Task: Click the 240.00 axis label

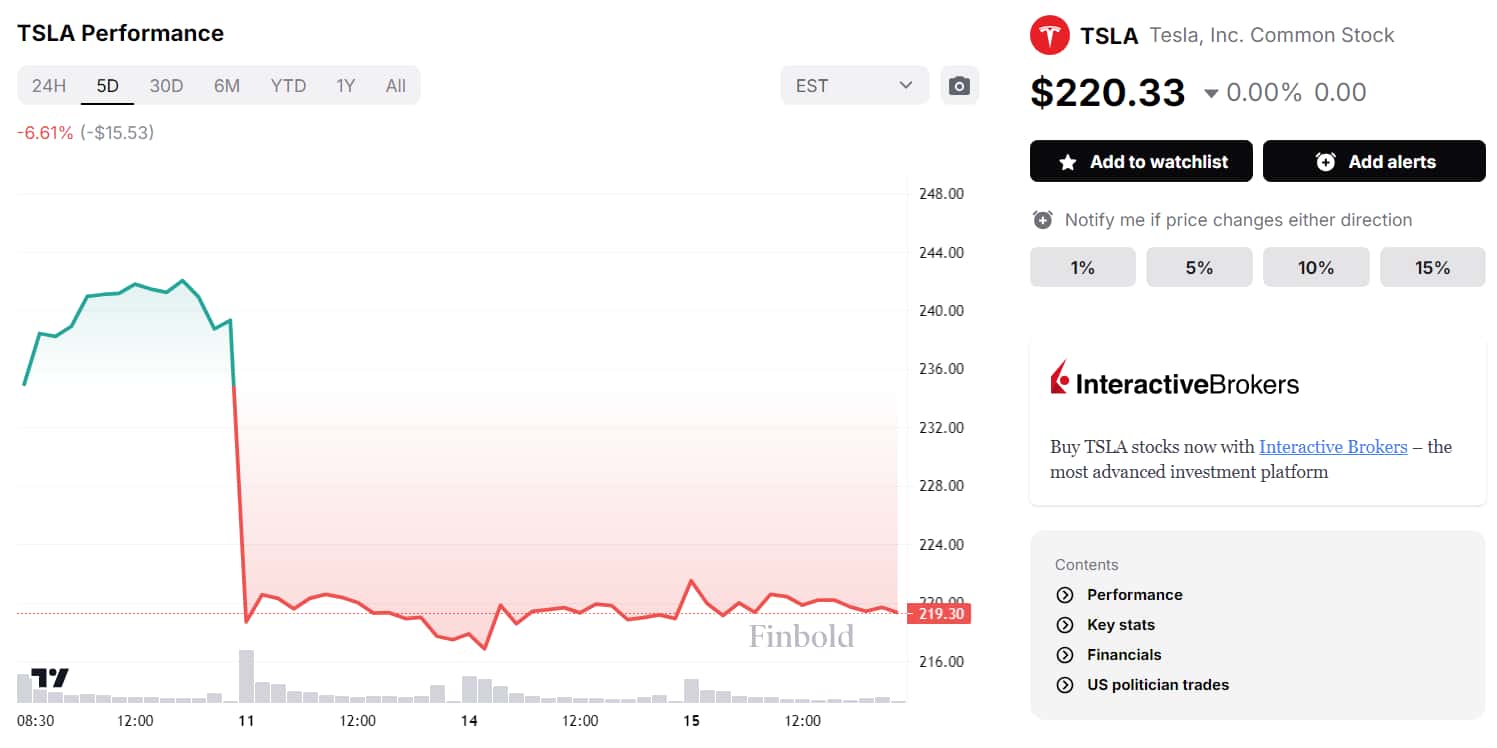Action: pyautogui.click(x=941, y=311)
